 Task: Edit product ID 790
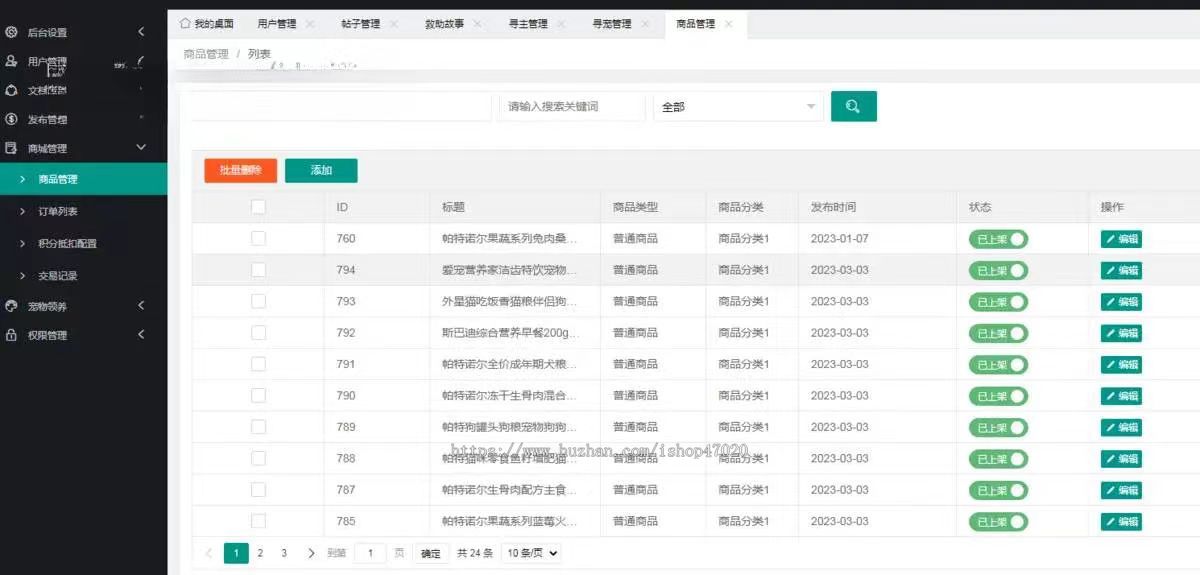pos(1121,396)
